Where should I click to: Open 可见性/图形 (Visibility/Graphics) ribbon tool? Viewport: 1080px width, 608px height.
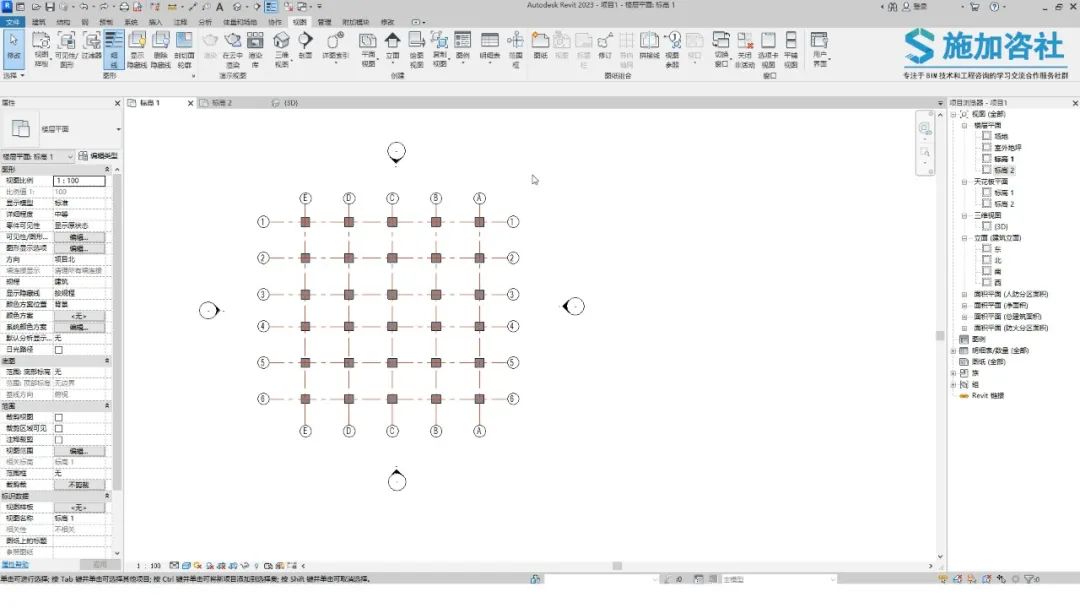tap(66, 48)
